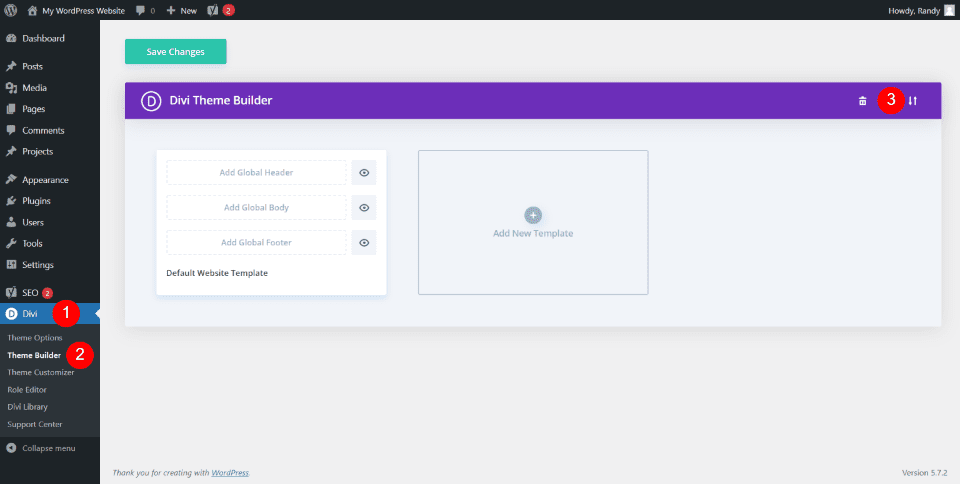Click Default Website Template label
Viewport: 960px width, 484px height.
pos(217,273)
